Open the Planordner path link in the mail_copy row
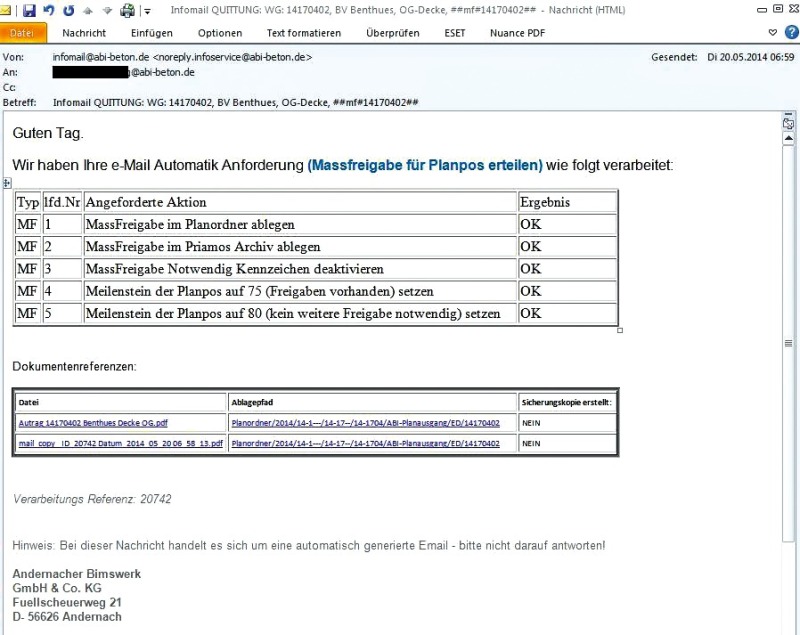 pos(365,443)
